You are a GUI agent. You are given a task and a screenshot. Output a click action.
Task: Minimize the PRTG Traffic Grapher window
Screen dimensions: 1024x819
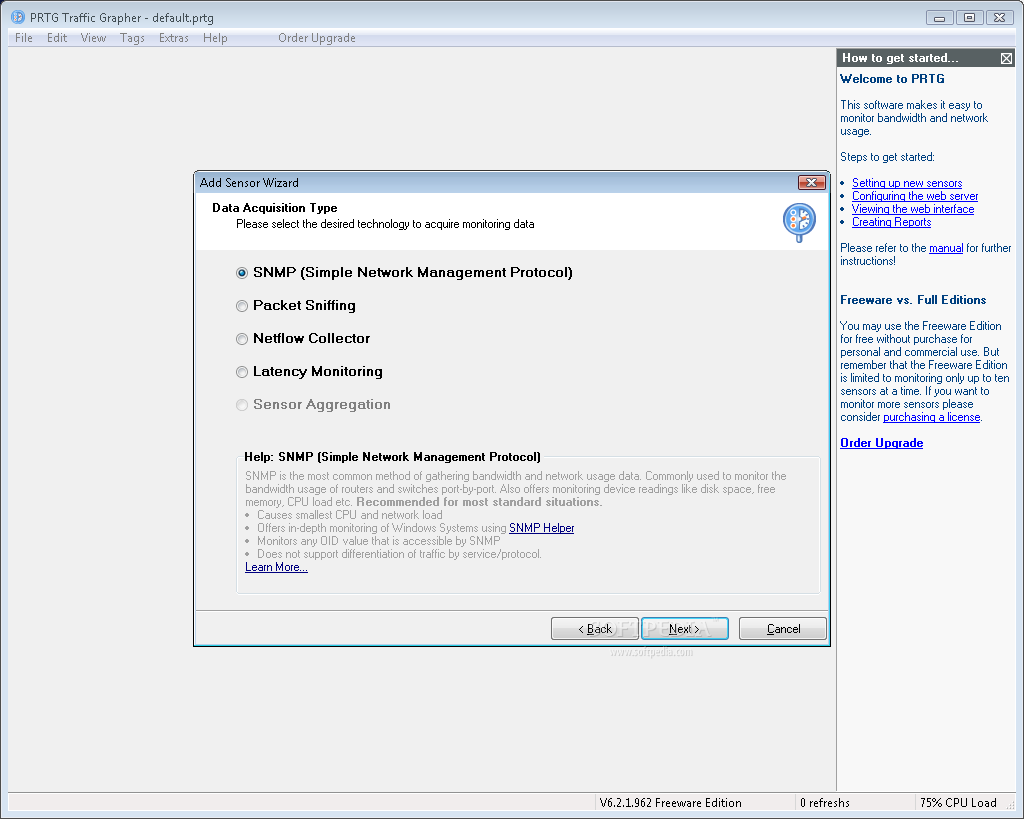[939, 18]
